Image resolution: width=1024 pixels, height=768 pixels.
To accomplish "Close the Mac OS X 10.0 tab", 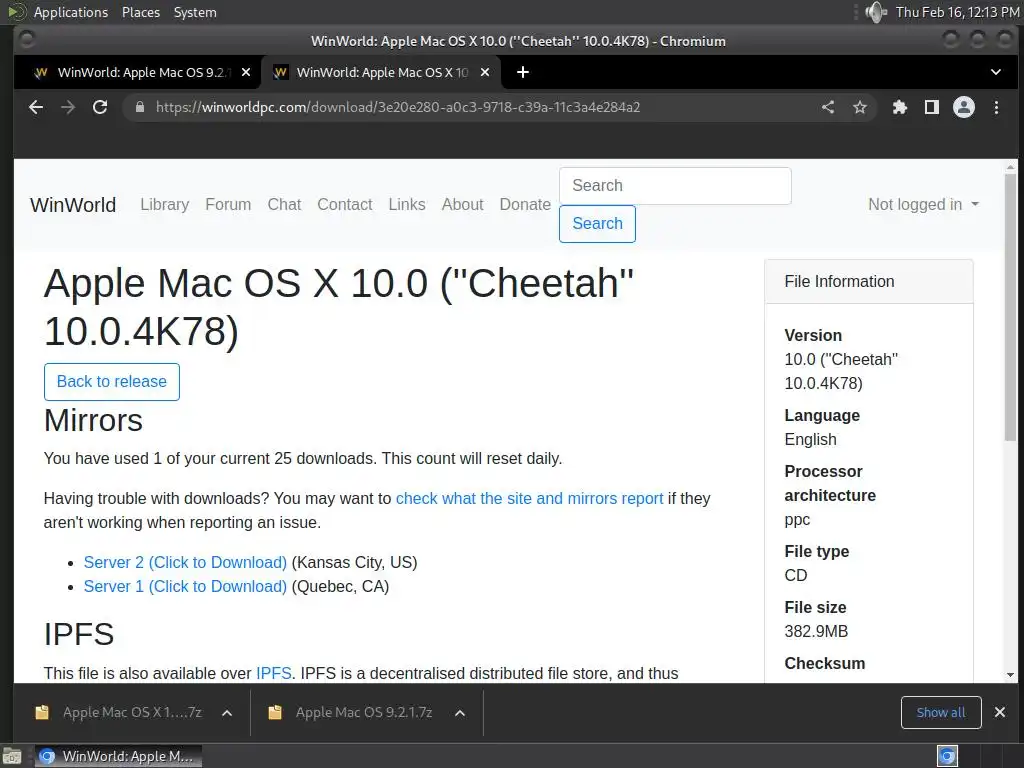I will click(485, 72).
